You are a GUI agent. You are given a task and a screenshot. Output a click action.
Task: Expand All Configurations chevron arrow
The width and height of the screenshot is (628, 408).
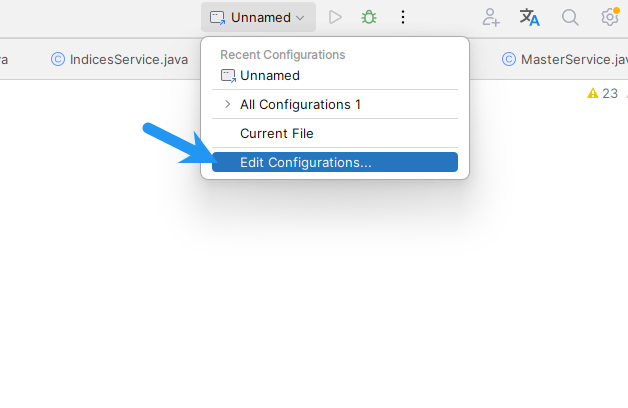pyautogui.click(x=227, y=104)
